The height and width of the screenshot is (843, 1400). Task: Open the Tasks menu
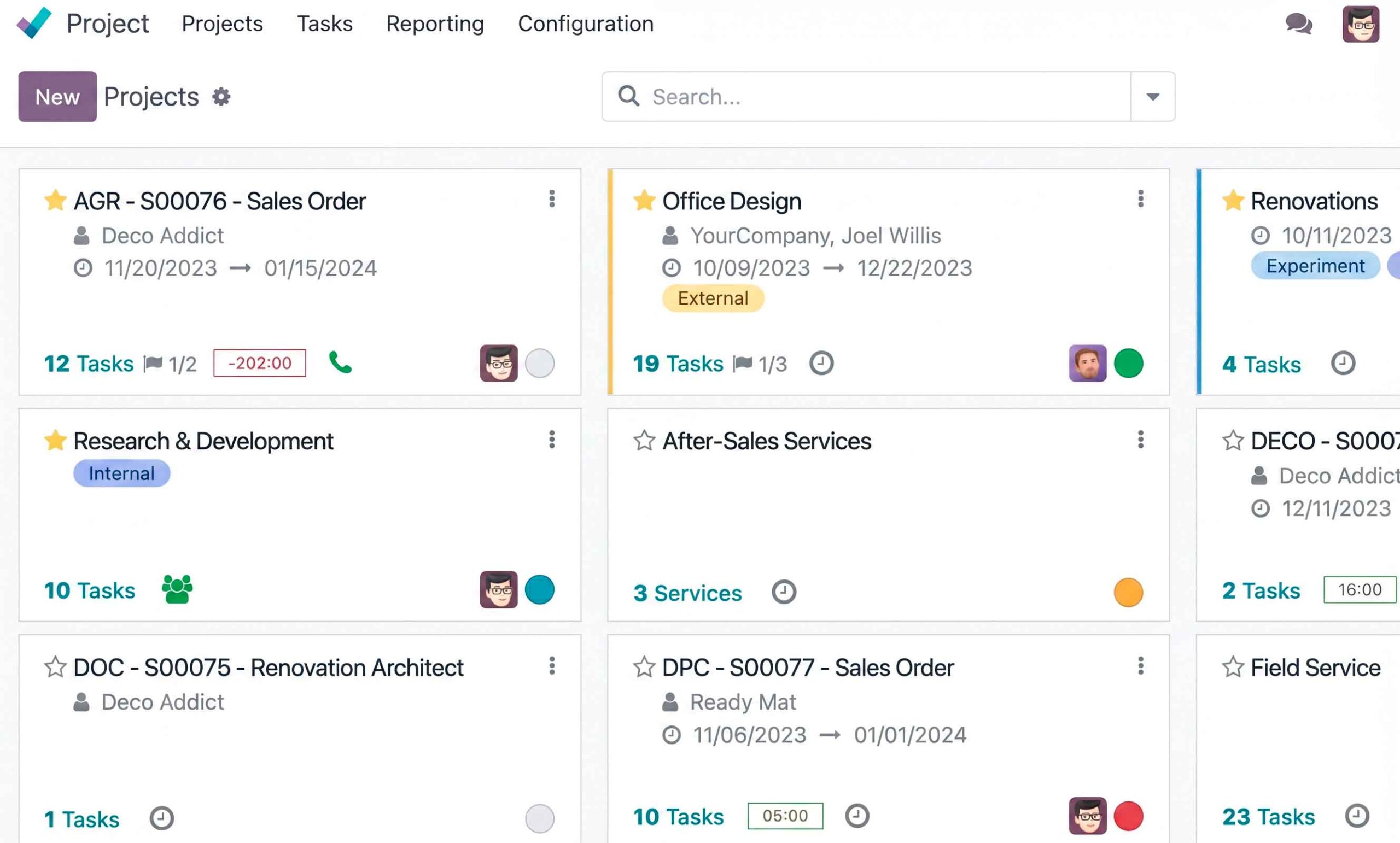point(324,24)
